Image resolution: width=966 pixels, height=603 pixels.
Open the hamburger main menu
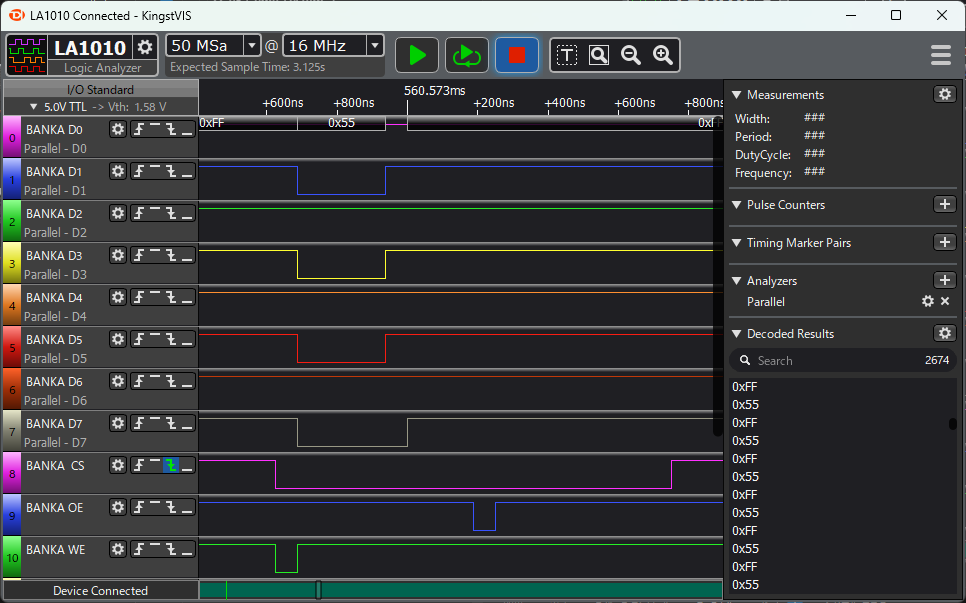940,55
